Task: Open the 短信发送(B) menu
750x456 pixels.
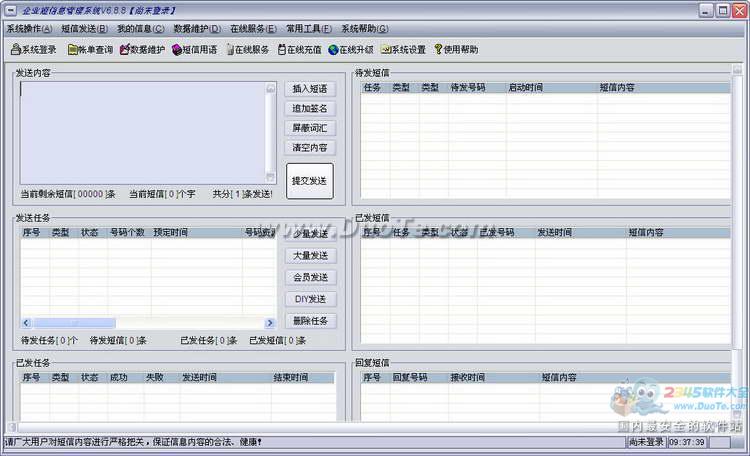Action: tap(86, 29)
